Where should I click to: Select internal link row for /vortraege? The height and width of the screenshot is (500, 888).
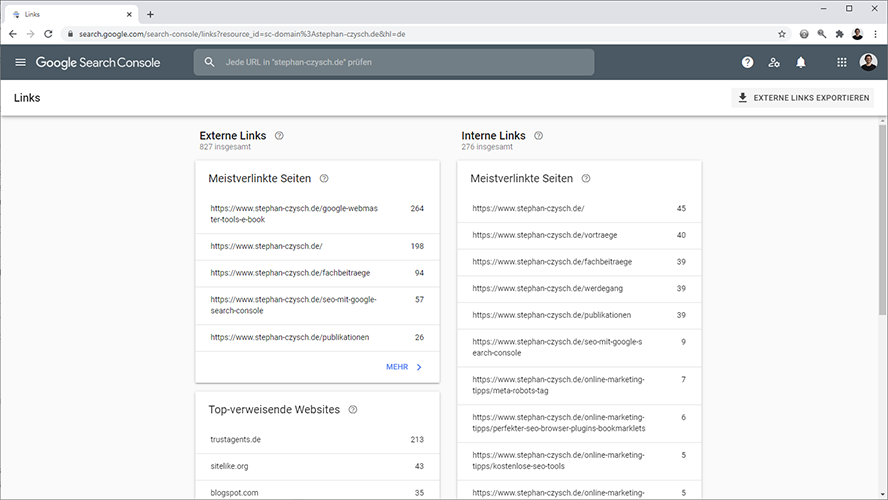(579, 235)
